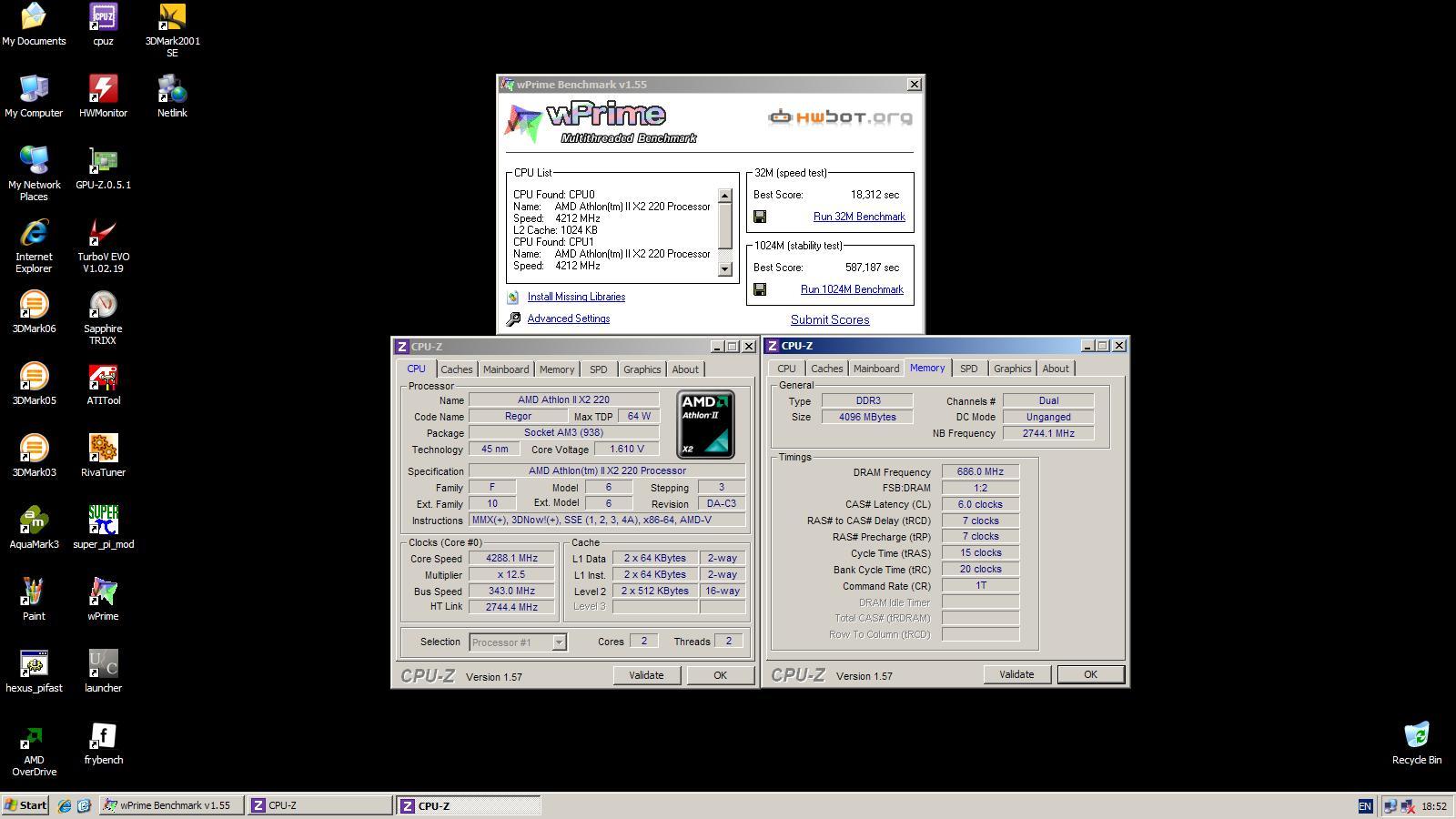Open frybench desktop shortcut
Screen dimensions: 1456x819
(103, 743)
